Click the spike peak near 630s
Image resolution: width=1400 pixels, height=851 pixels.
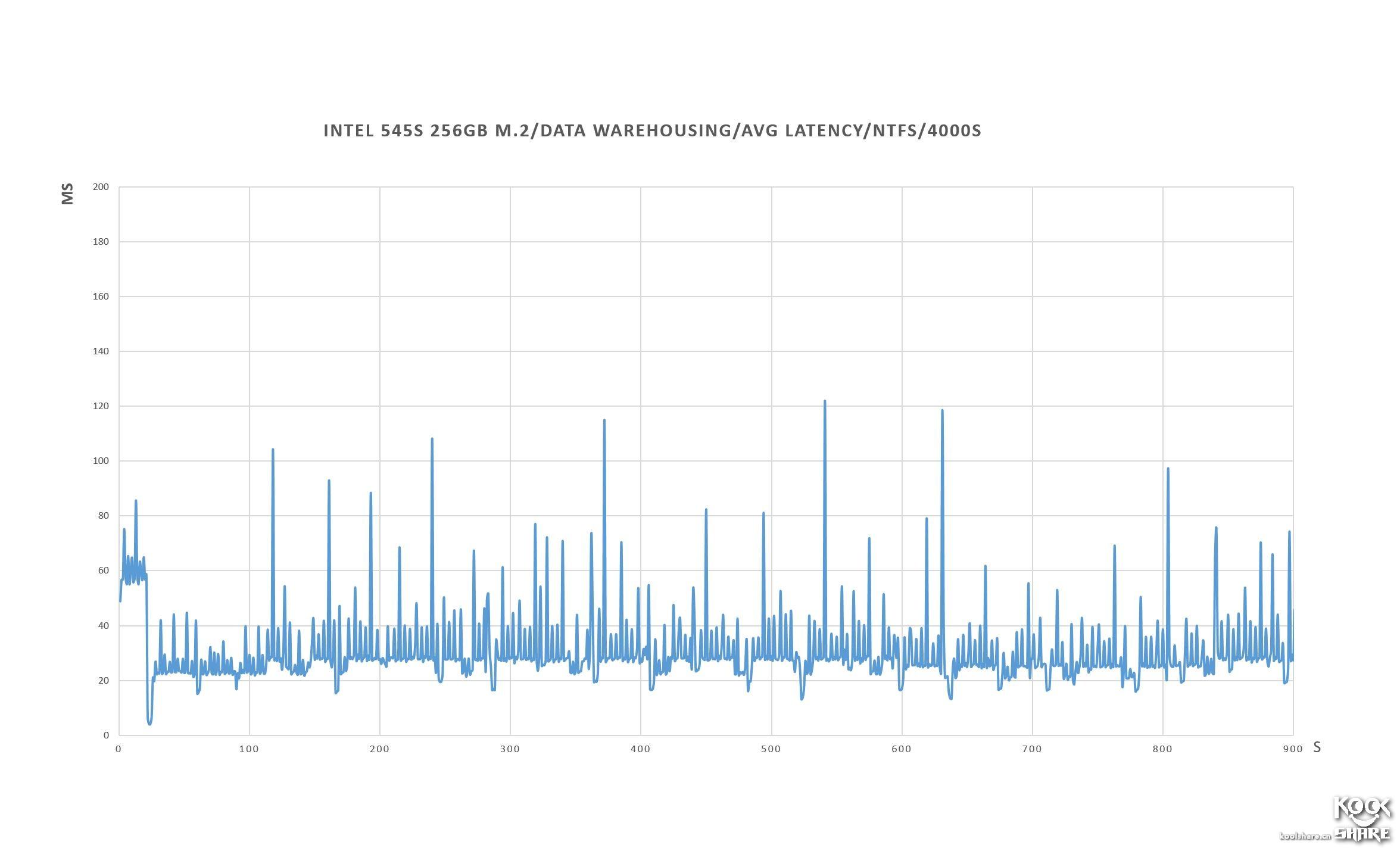tap(942, 410)
